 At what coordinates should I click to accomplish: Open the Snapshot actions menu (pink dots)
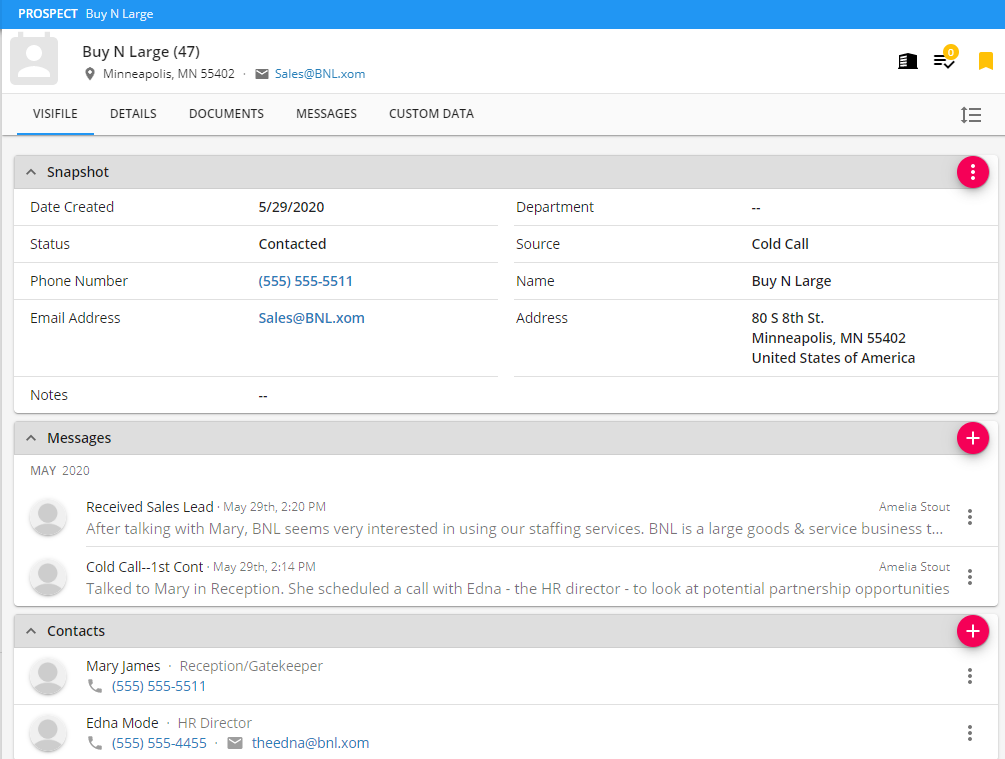tap(972, 171)
